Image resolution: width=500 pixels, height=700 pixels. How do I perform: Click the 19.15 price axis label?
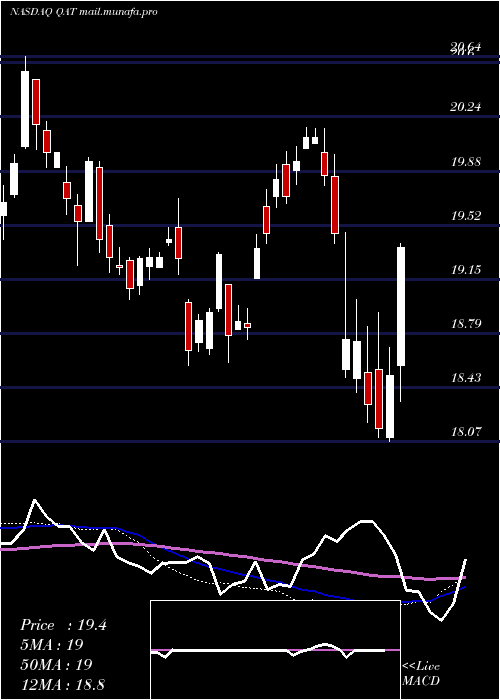[x=466, y=269]
